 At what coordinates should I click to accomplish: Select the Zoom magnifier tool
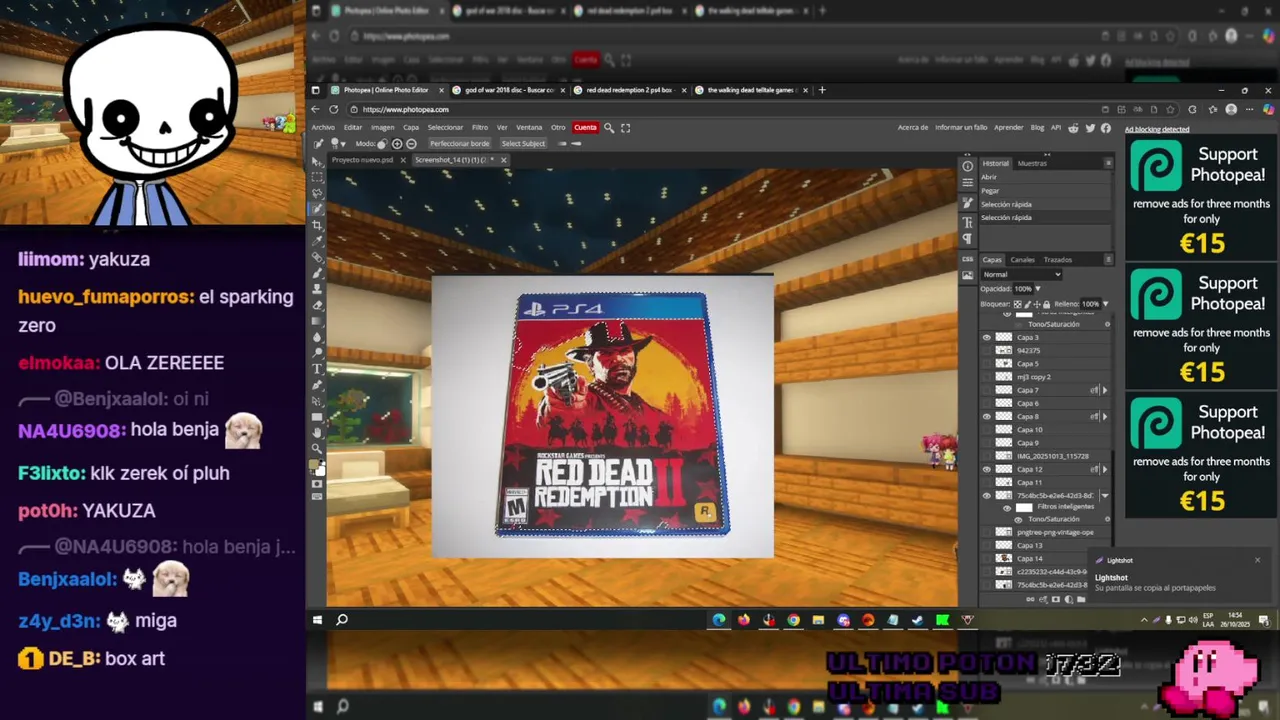tap(317, 449)
